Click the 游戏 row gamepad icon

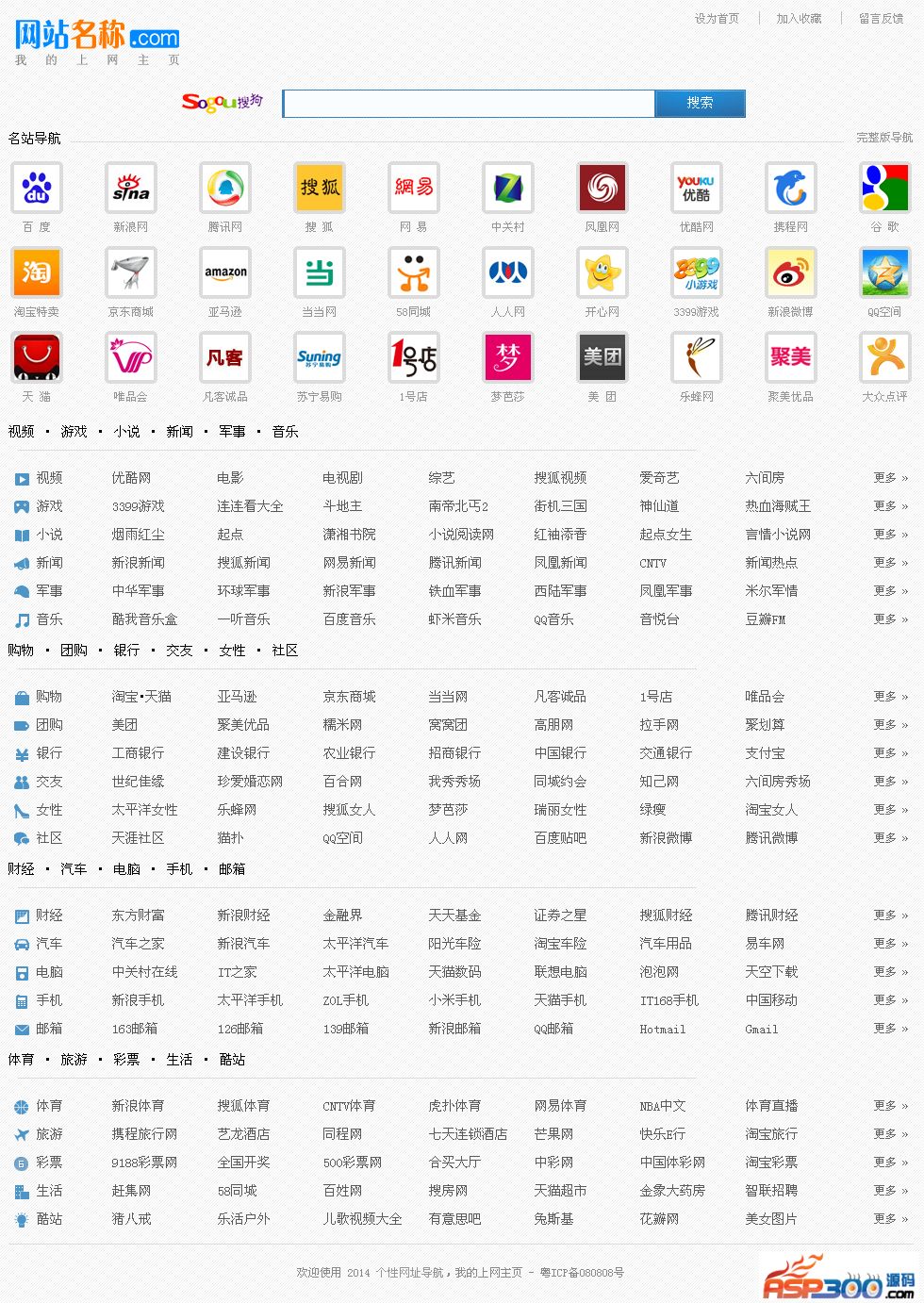tap(22, 506)
